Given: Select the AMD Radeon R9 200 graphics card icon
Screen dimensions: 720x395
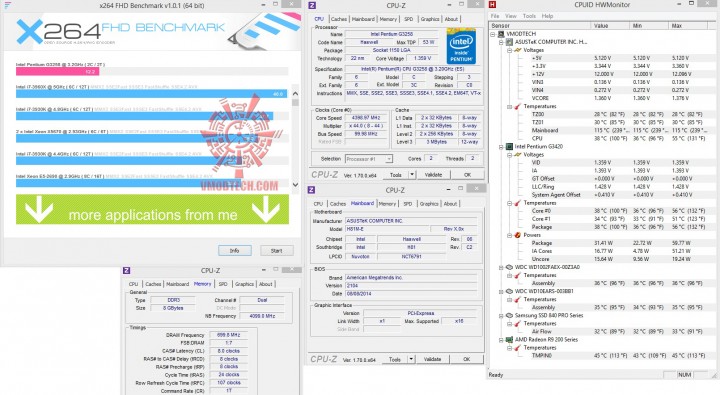Looking at the screenshot, I should coord(509,340).
